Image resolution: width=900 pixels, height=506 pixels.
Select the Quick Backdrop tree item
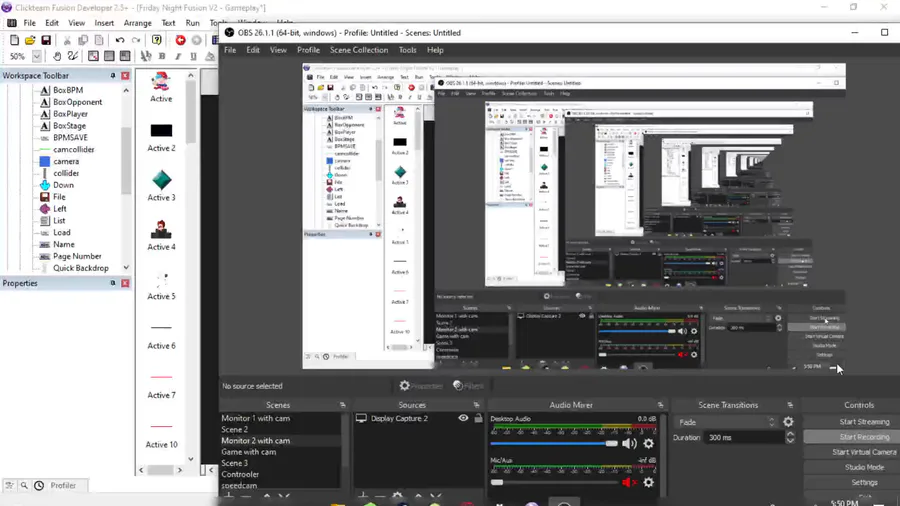80,268
